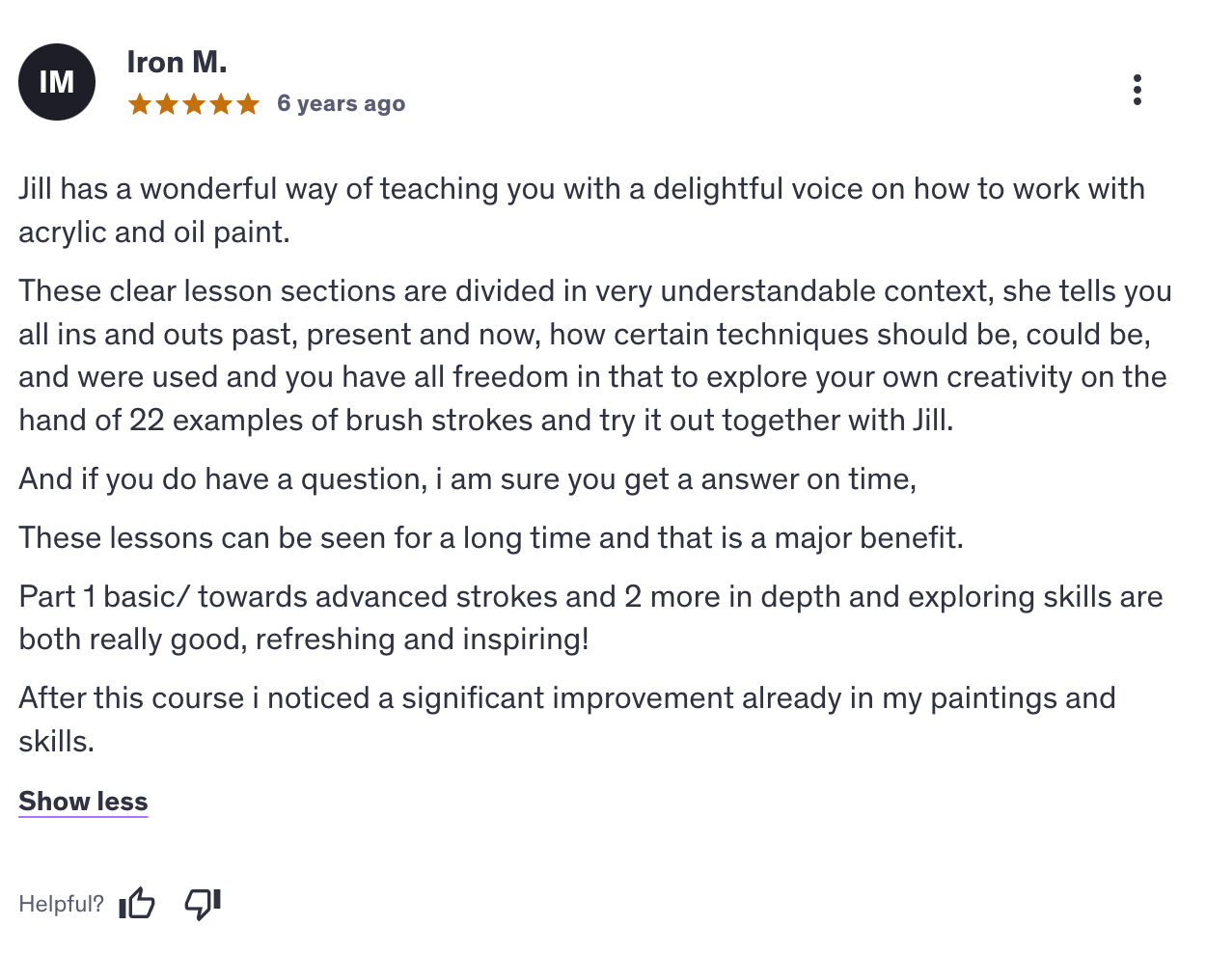Click the paragraph starting "These clear lesson sections"

pyautogui.click(x=594, y=355)
